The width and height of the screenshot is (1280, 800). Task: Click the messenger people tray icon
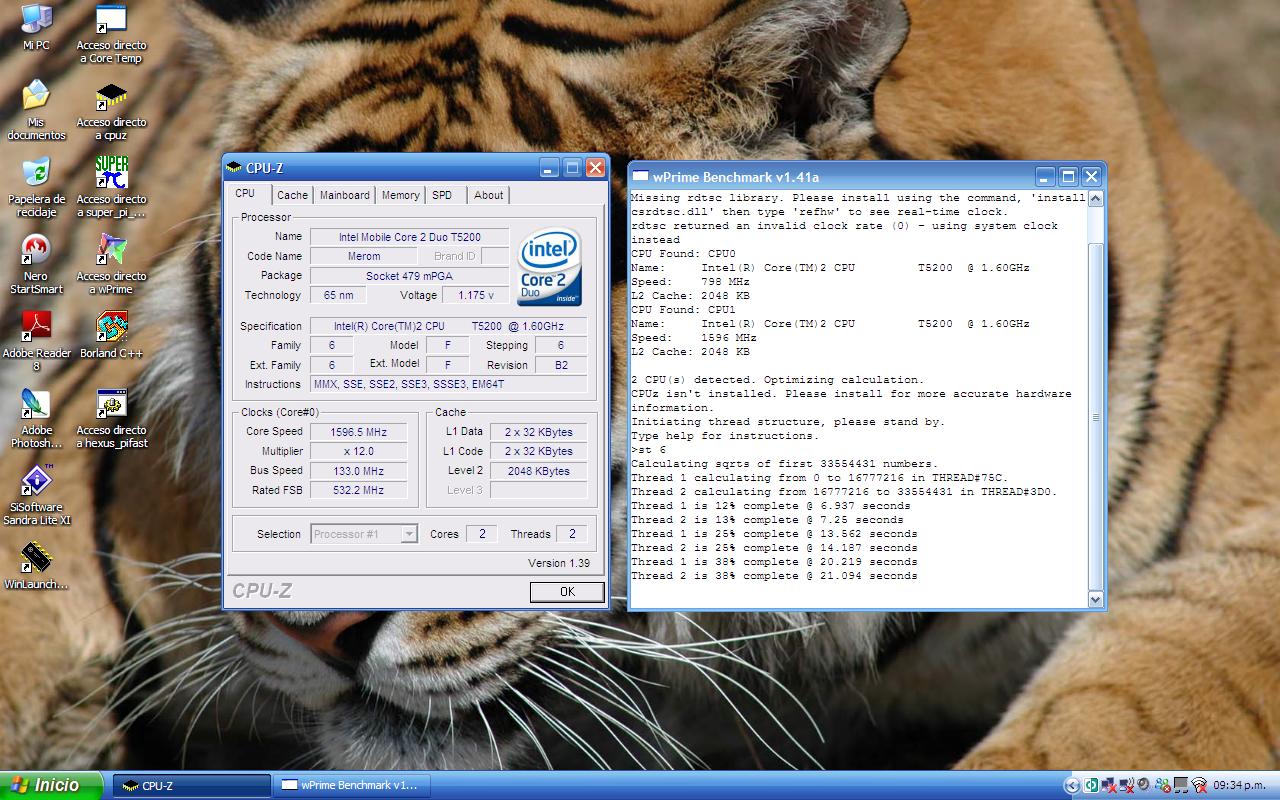tap(1162, 785)
